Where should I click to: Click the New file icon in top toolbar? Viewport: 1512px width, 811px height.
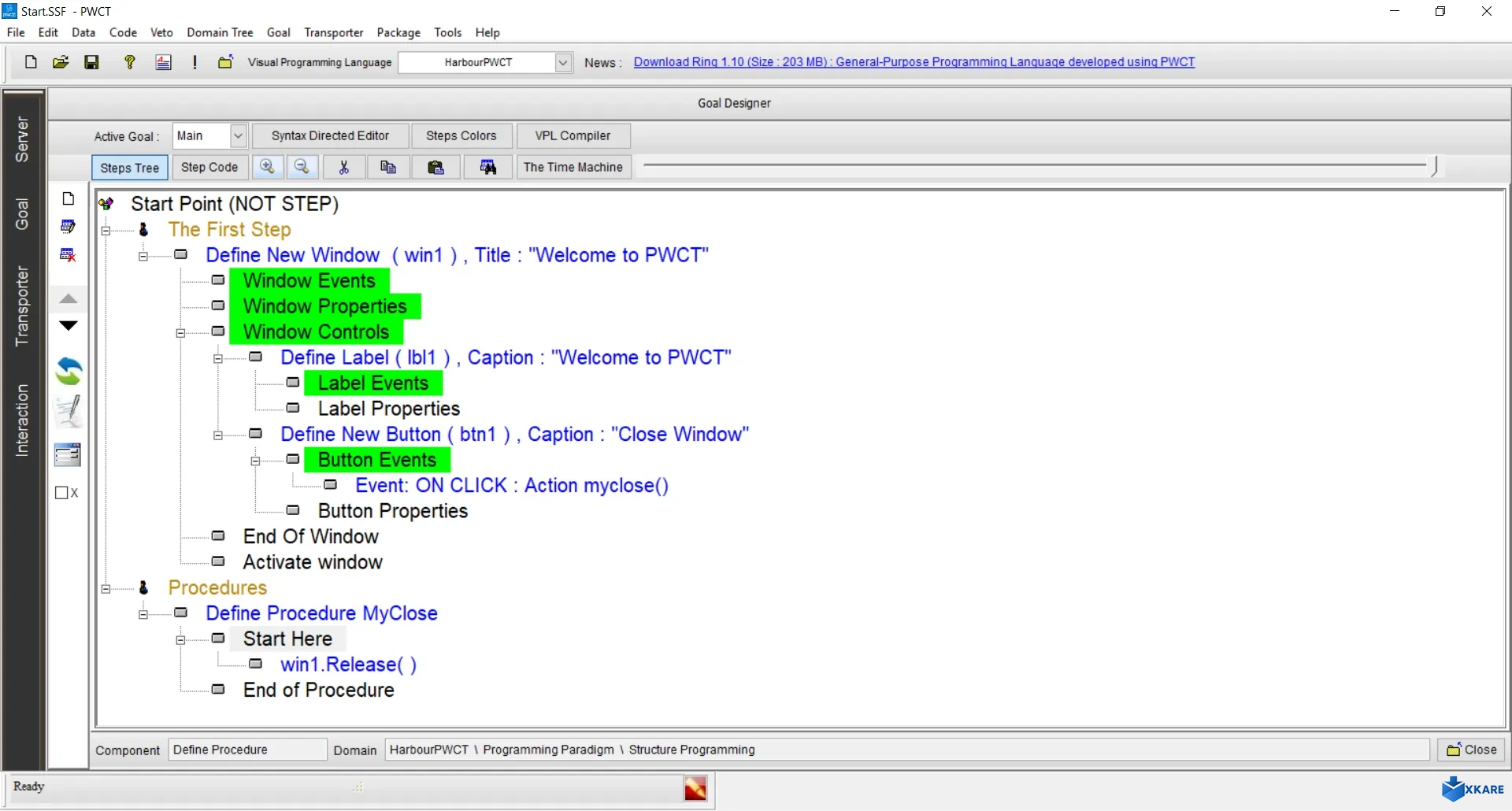(x=31, y=62)
